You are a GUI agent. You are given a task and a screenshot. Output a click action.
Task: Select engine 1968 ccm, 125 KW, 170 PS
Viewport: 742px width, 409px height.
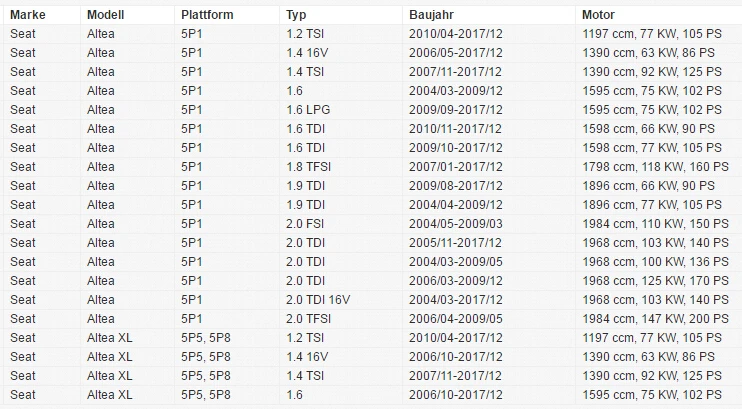pyautogui.click(x=655, y=281)
